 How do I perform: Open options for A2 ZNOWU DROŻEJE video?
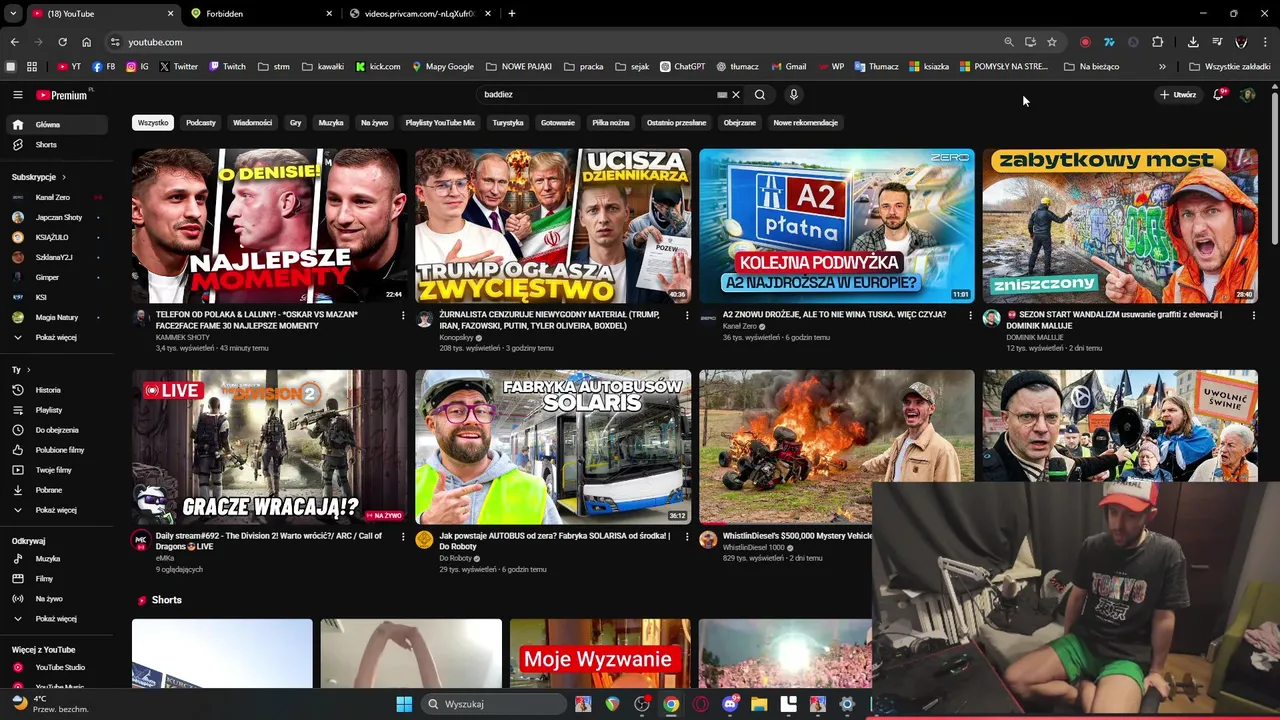[x=970, y=315]
